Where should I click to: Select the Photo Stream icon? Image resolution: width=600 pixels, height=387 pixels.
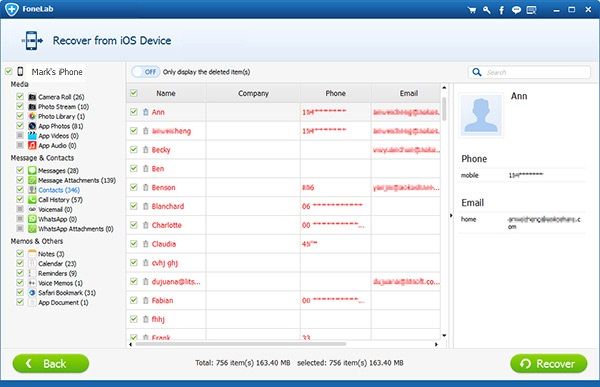tap(32, 107)
